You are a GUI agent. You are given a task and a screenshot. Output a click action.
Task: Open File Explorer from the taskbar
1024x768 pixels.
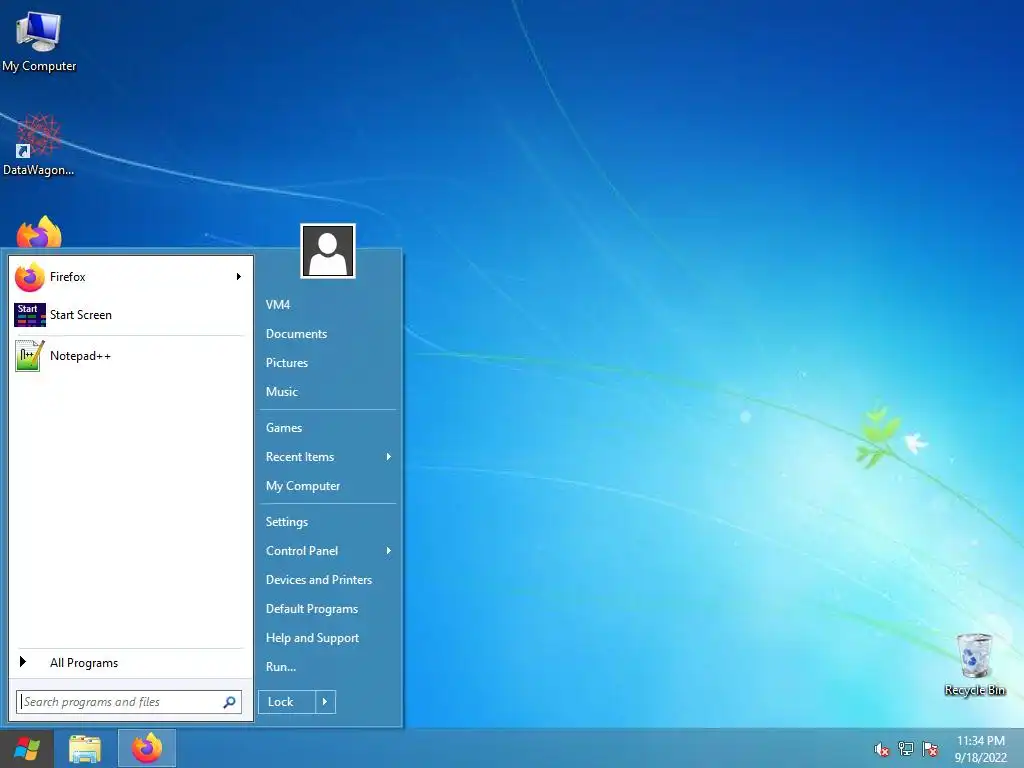85,749
